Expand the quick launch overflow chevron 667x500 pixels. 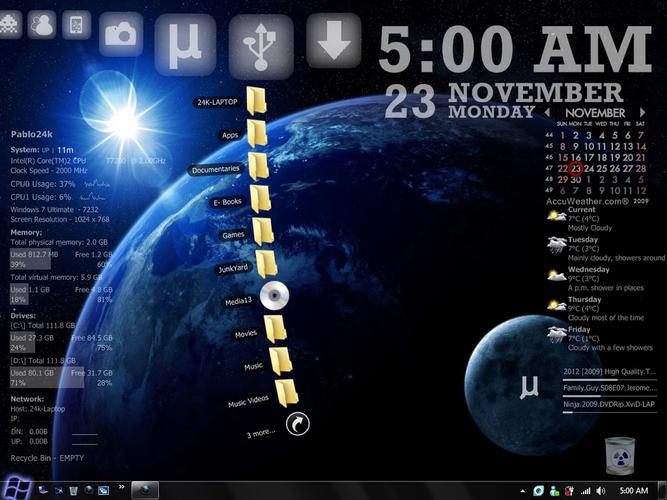coord(121,487)
